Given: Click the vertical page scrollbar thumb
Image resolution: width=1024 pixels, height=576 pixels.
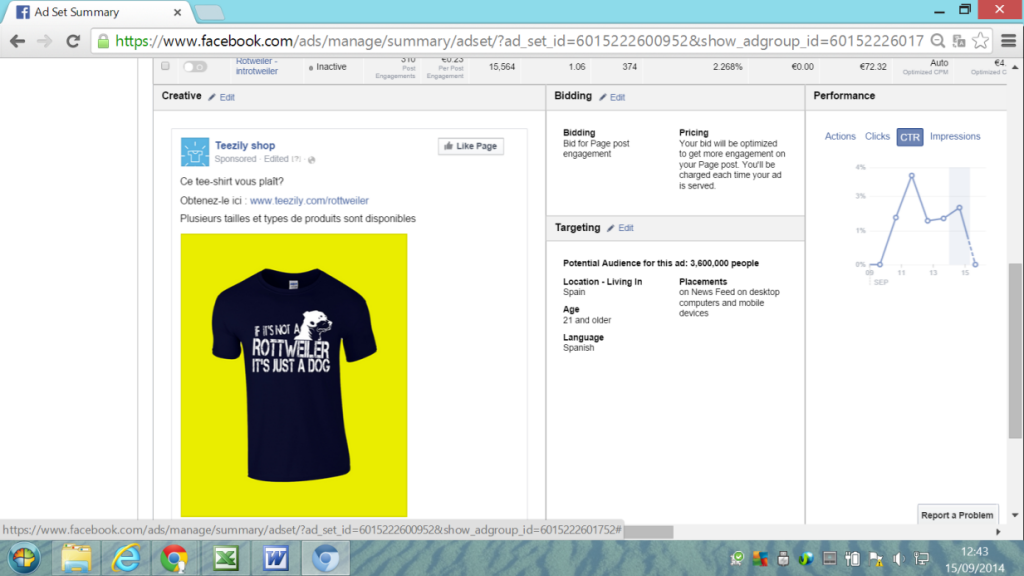Looking at the screenshot, I should point(1014,350).
